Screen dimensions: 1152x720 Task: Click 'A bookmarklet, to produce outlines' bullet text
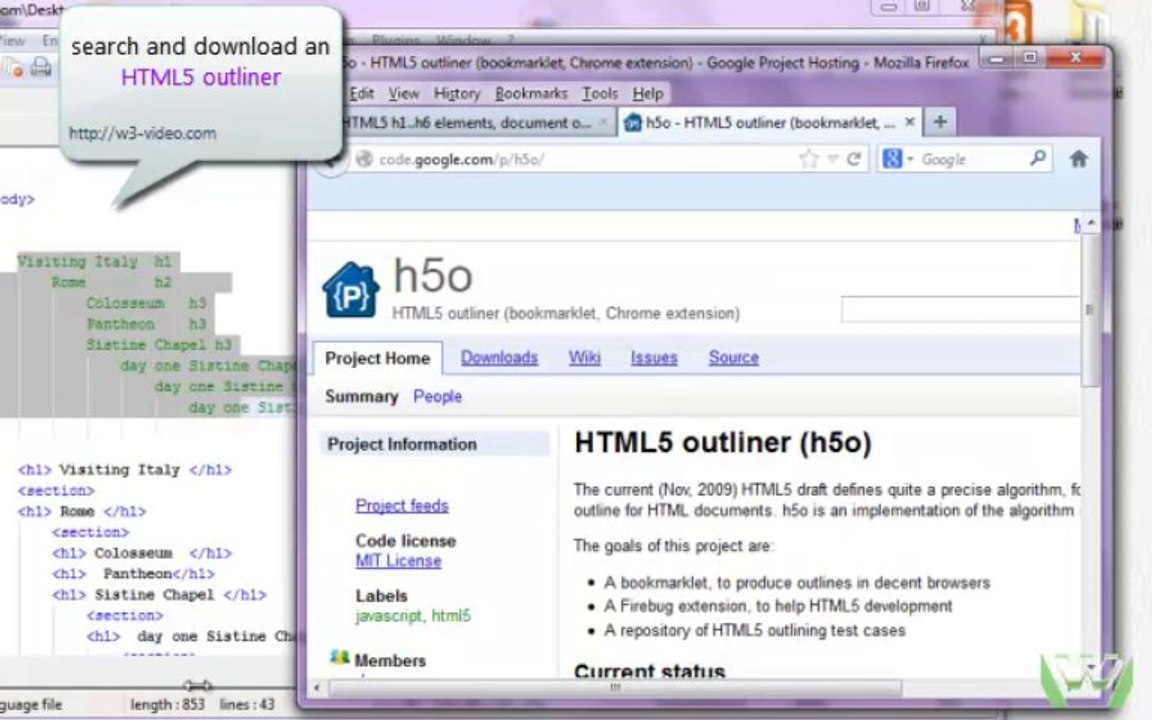click(797, 583)
